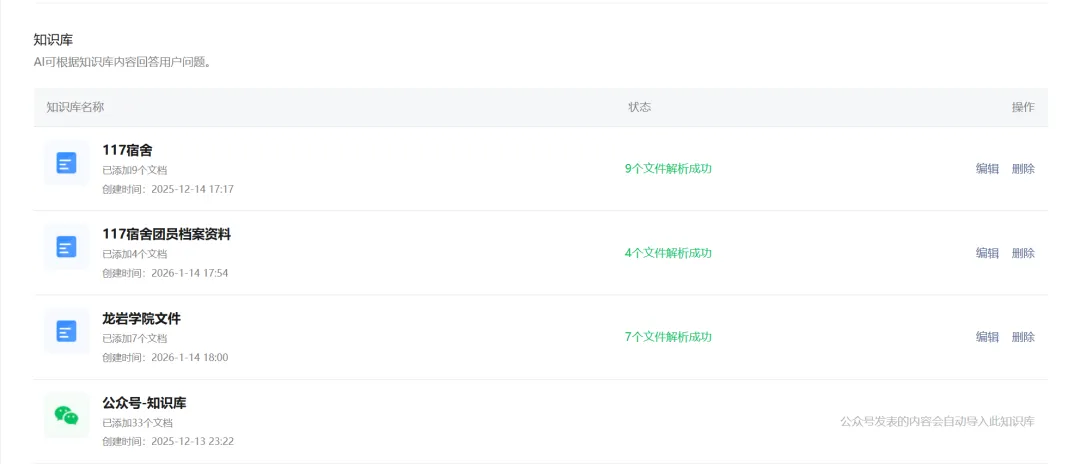Click the 知识库名称 column header
The width and height of the screenshot is (1080, 464).
coord(75,107)
